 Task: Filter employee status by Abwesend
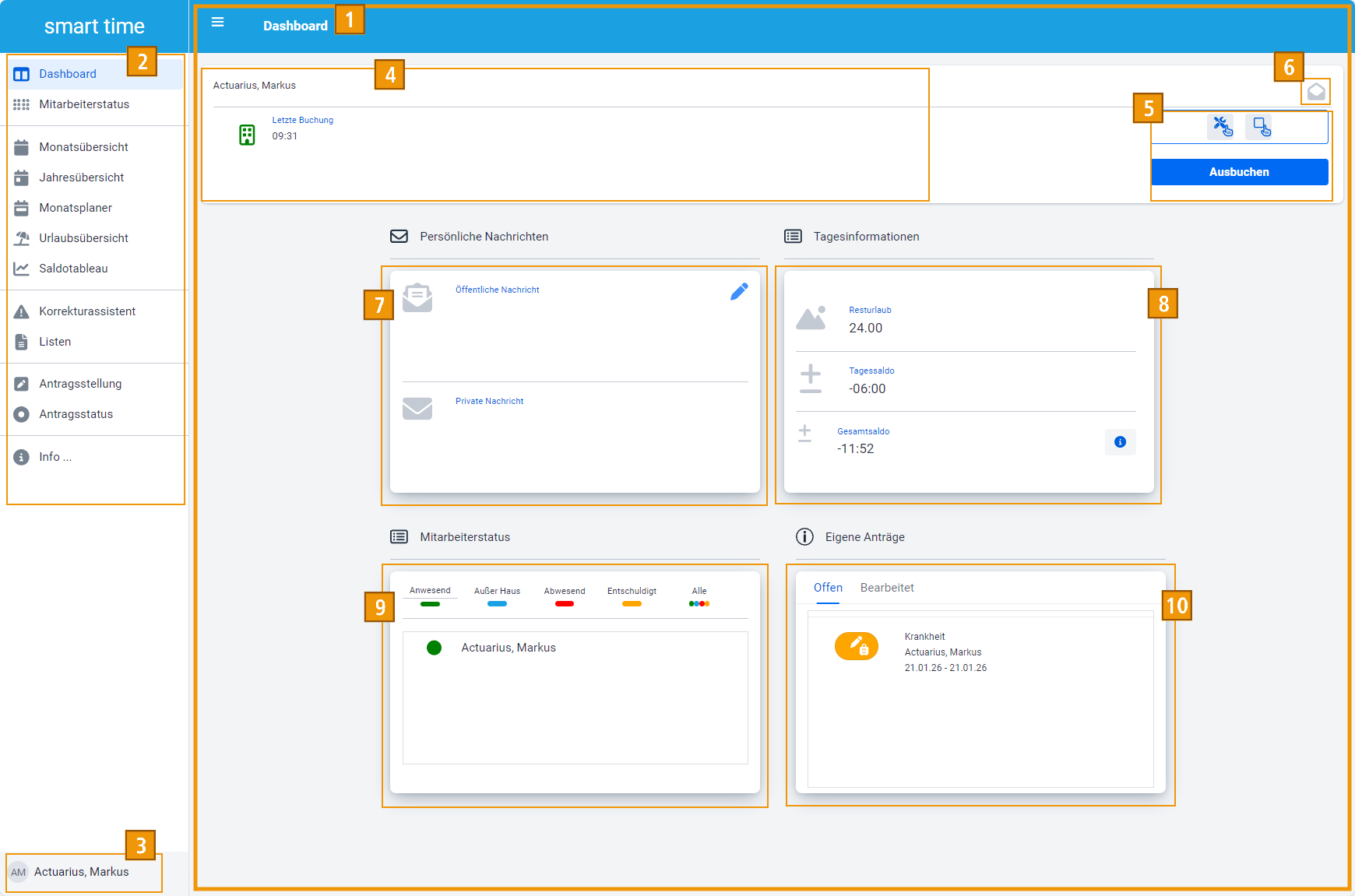click(564, 596)
